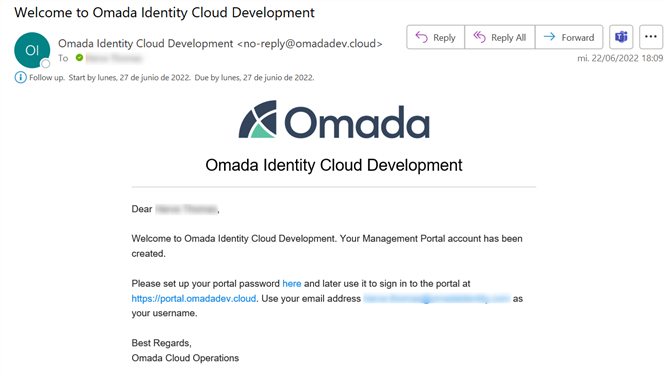Open the Teams share icon

point(621,37)
